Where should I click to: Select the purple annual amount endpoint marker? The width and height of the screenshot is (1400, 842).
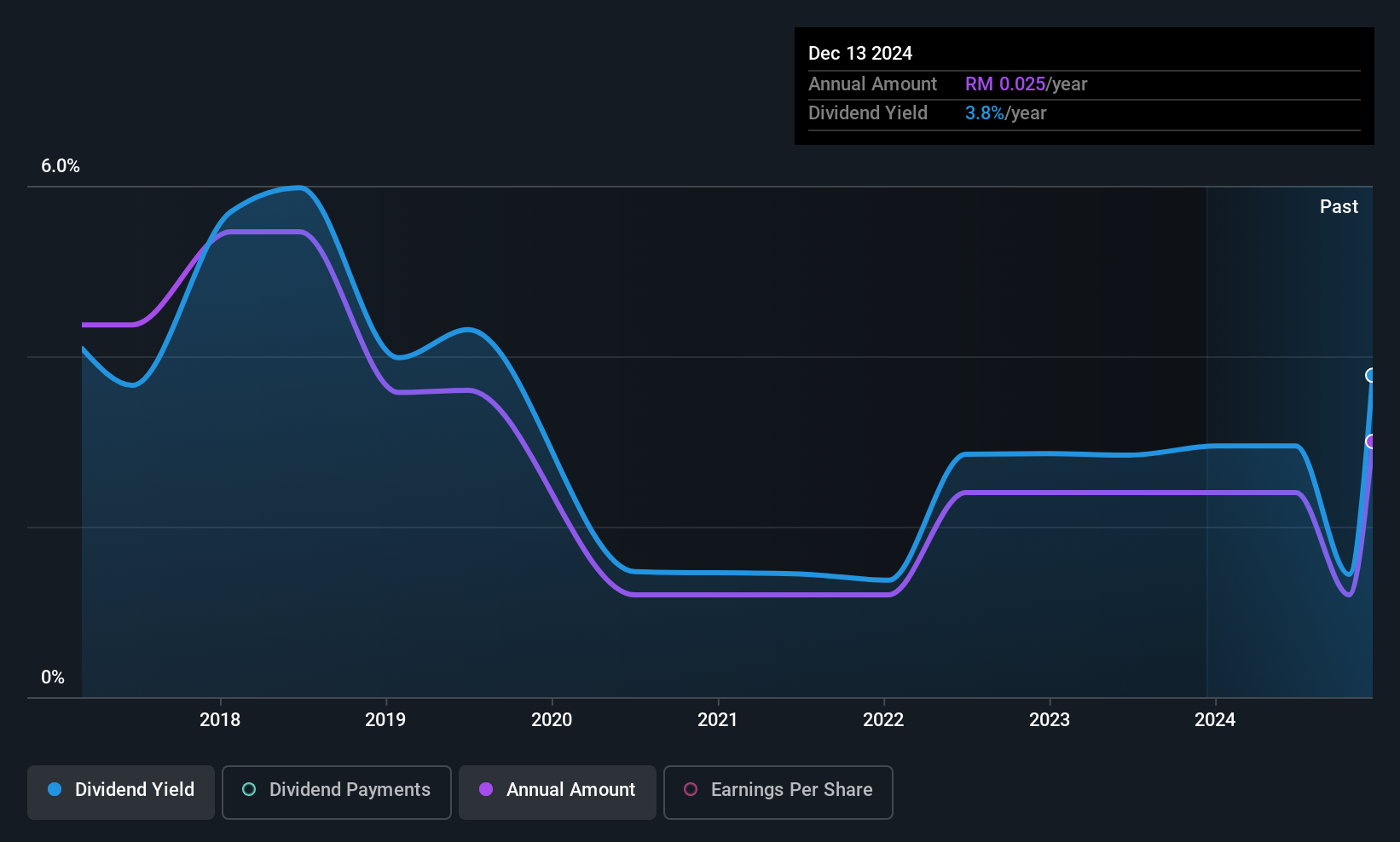point(1371,441)
